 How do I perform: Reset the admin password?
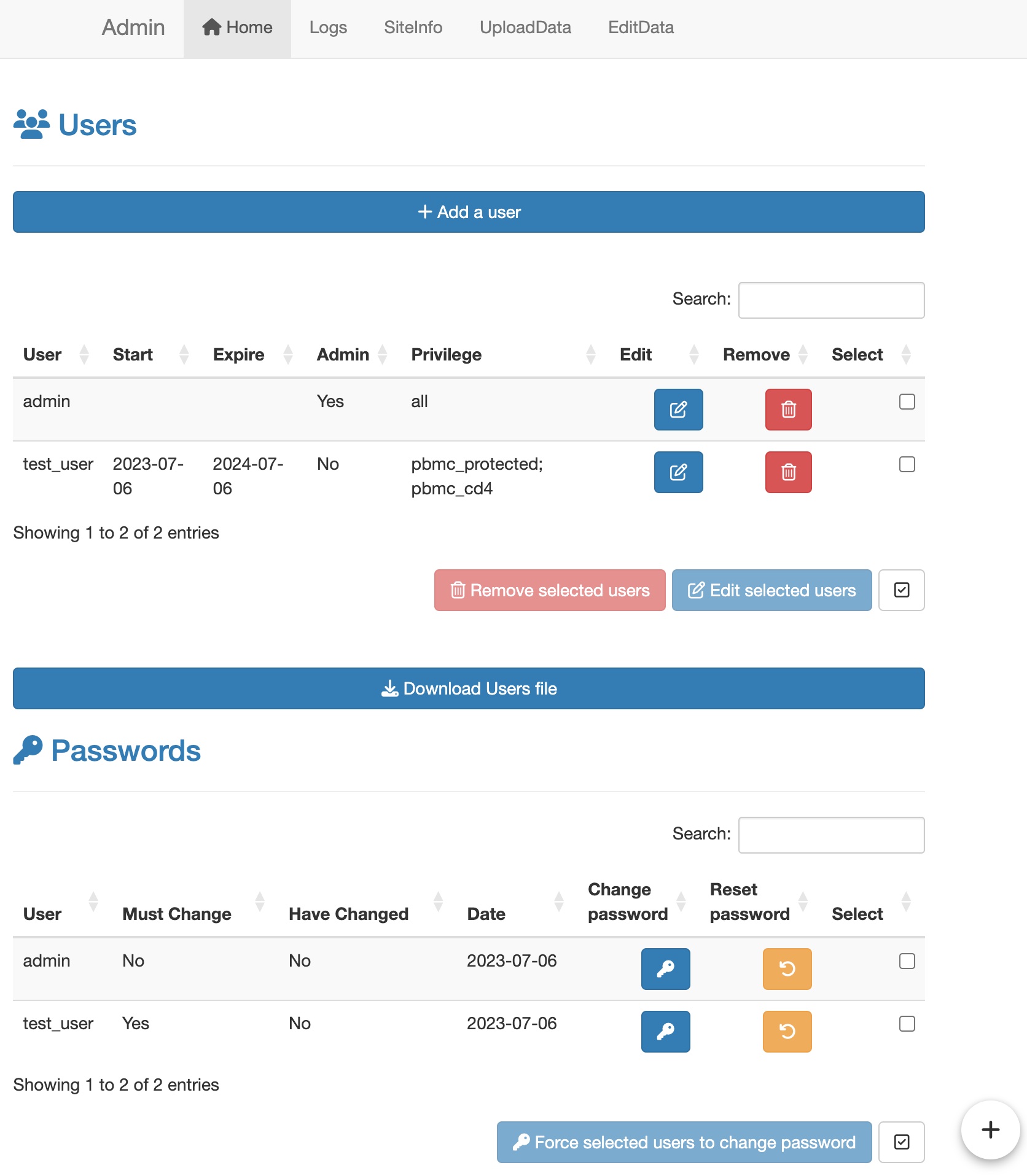(787, 969)
